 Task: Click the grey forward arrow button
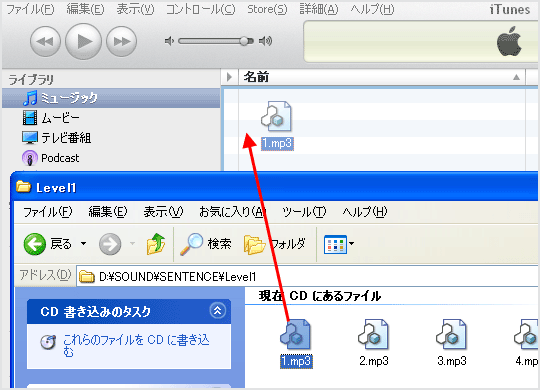(x=110, y=244)
